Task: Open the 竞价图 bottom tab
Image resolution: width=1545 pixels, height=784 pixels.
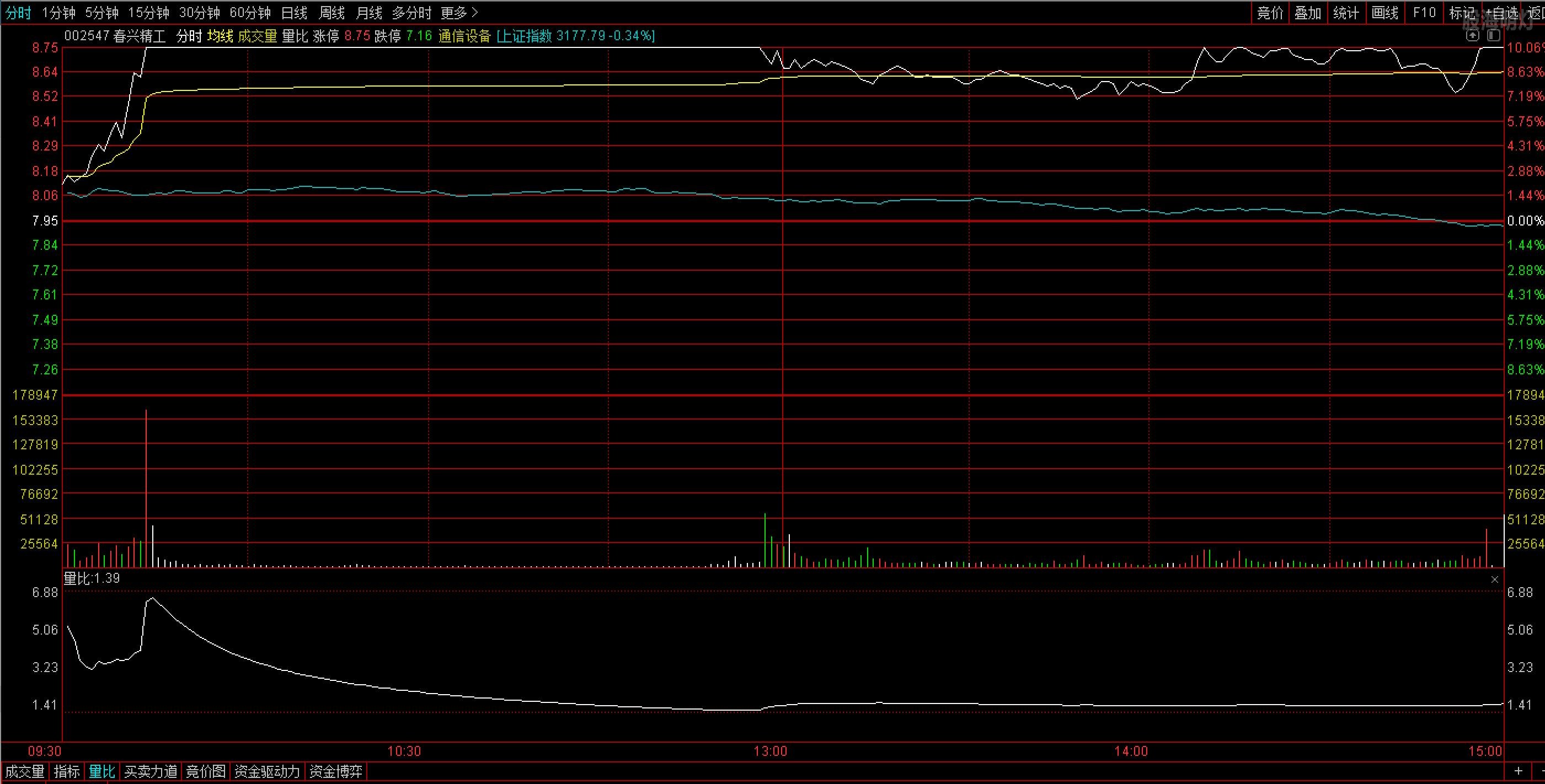Action: (206, 771)
